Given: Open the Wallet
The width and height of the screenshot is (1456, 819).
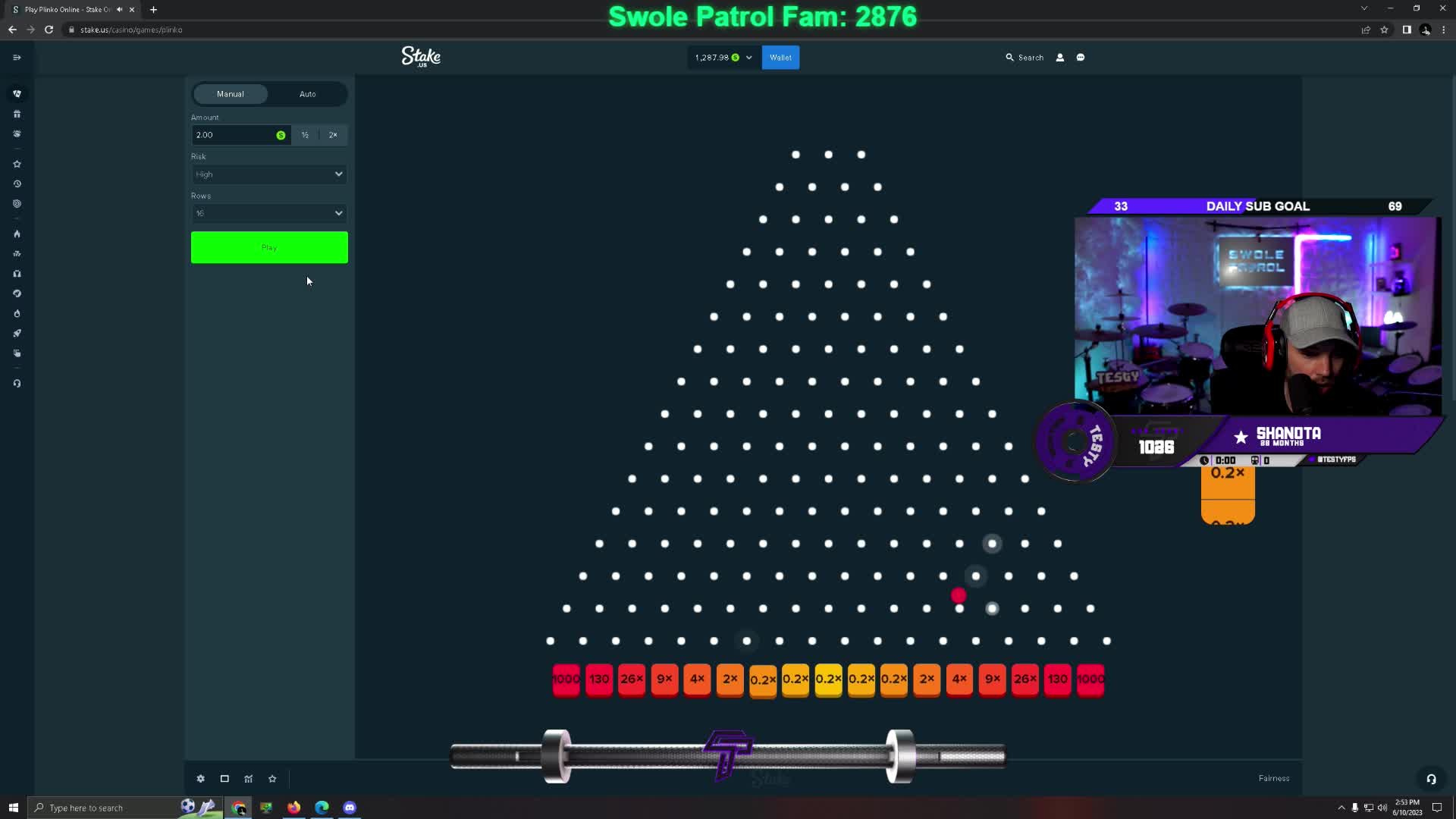Looking at the screenshot, I should click(780, 58).
